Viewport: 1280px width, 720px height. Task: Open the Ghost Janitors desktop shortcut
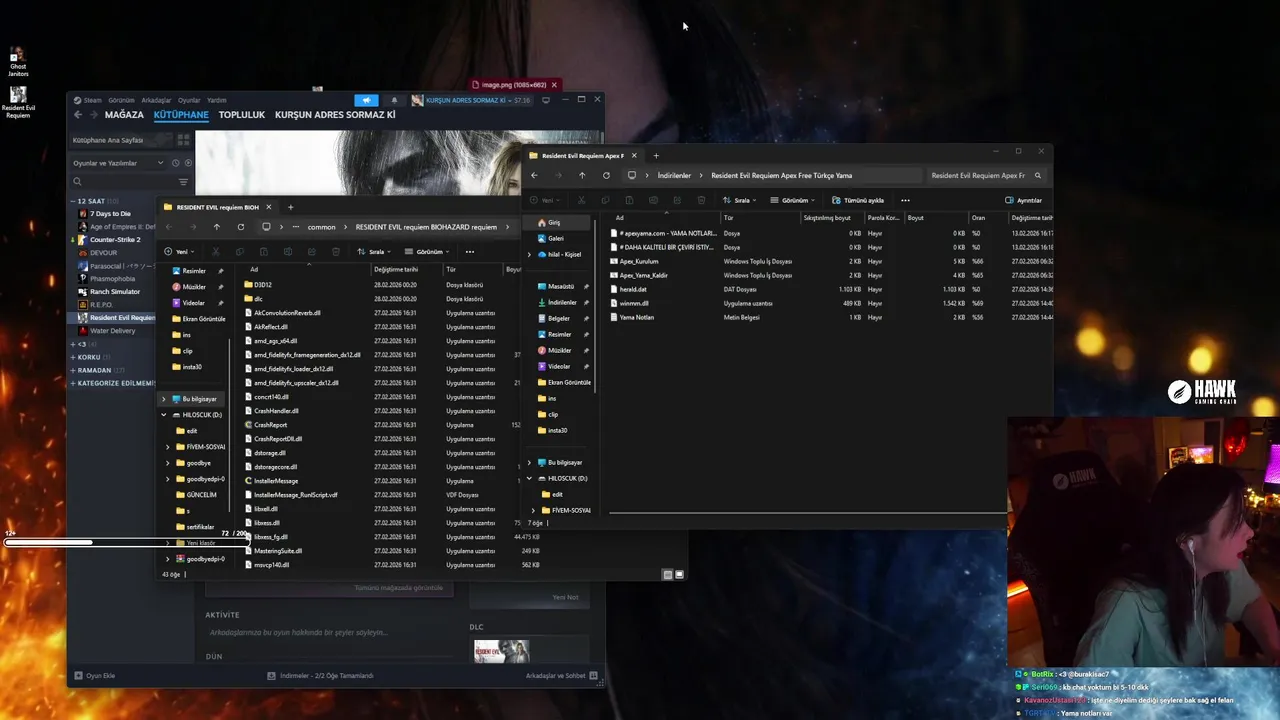tap(18, 61)
